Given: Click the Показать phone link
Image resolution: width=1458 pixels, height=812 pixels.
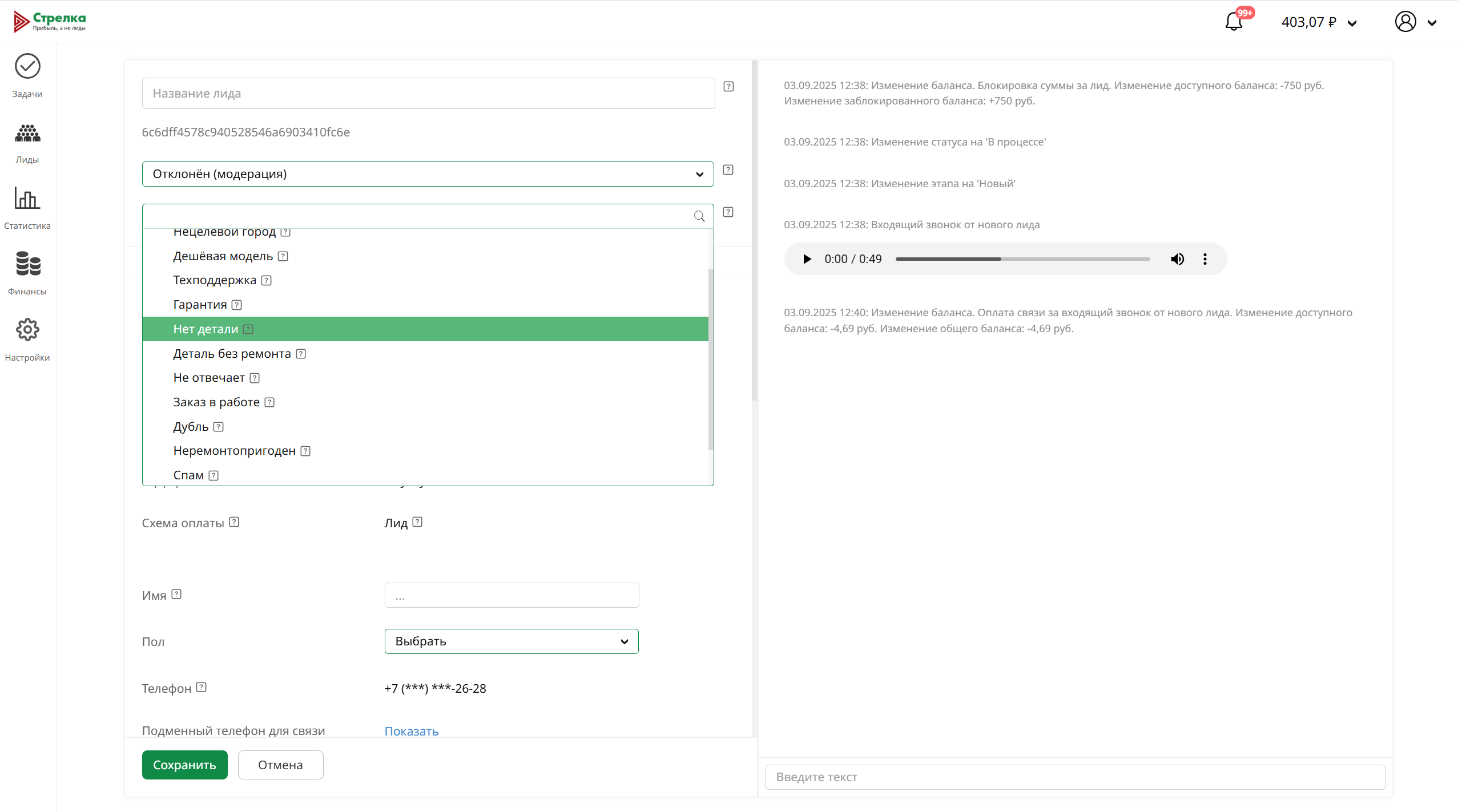Looking at the screenshot, I should click(x=411, y=731).
